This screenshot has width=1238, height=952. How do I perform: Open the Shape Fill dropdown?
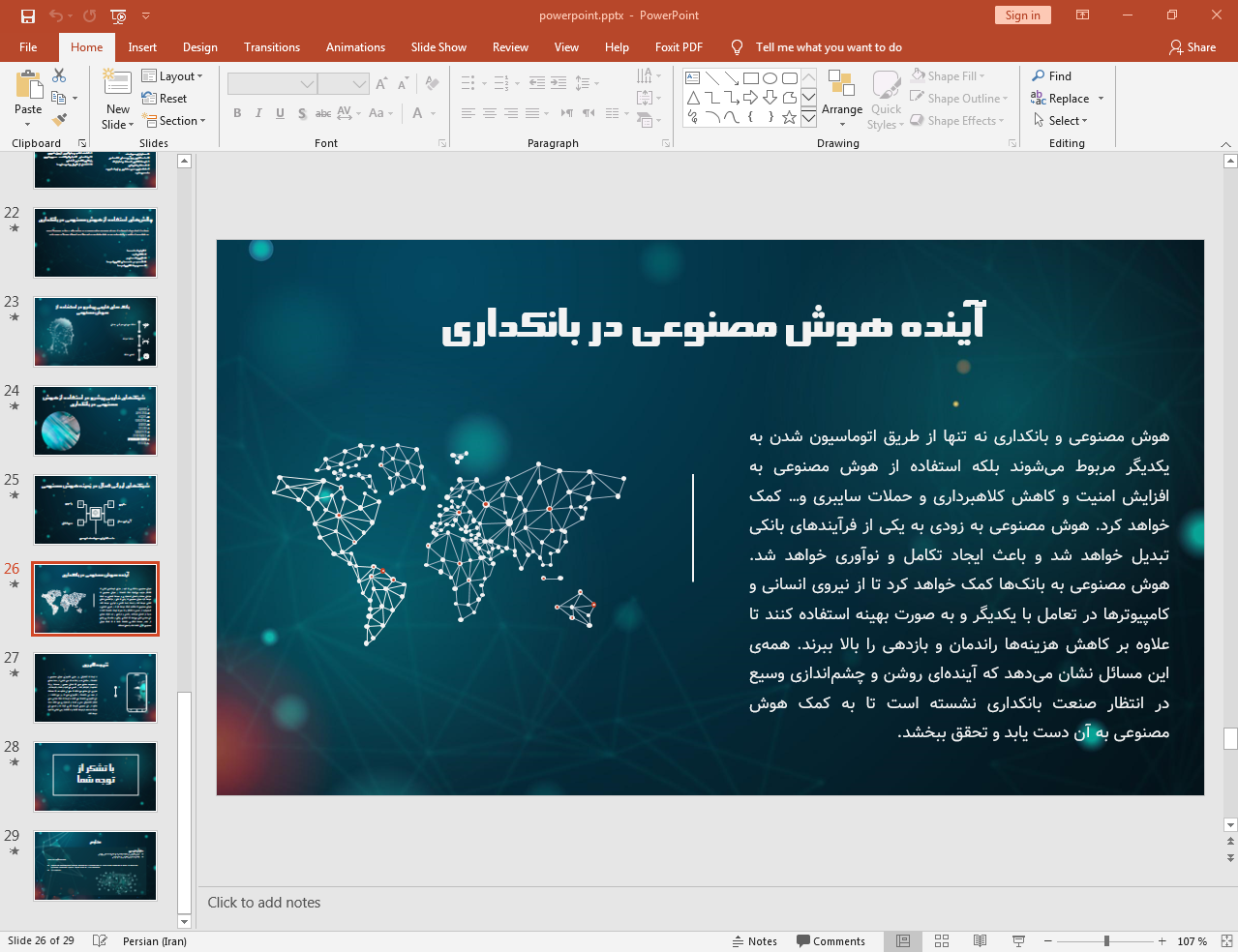[949, 76]
